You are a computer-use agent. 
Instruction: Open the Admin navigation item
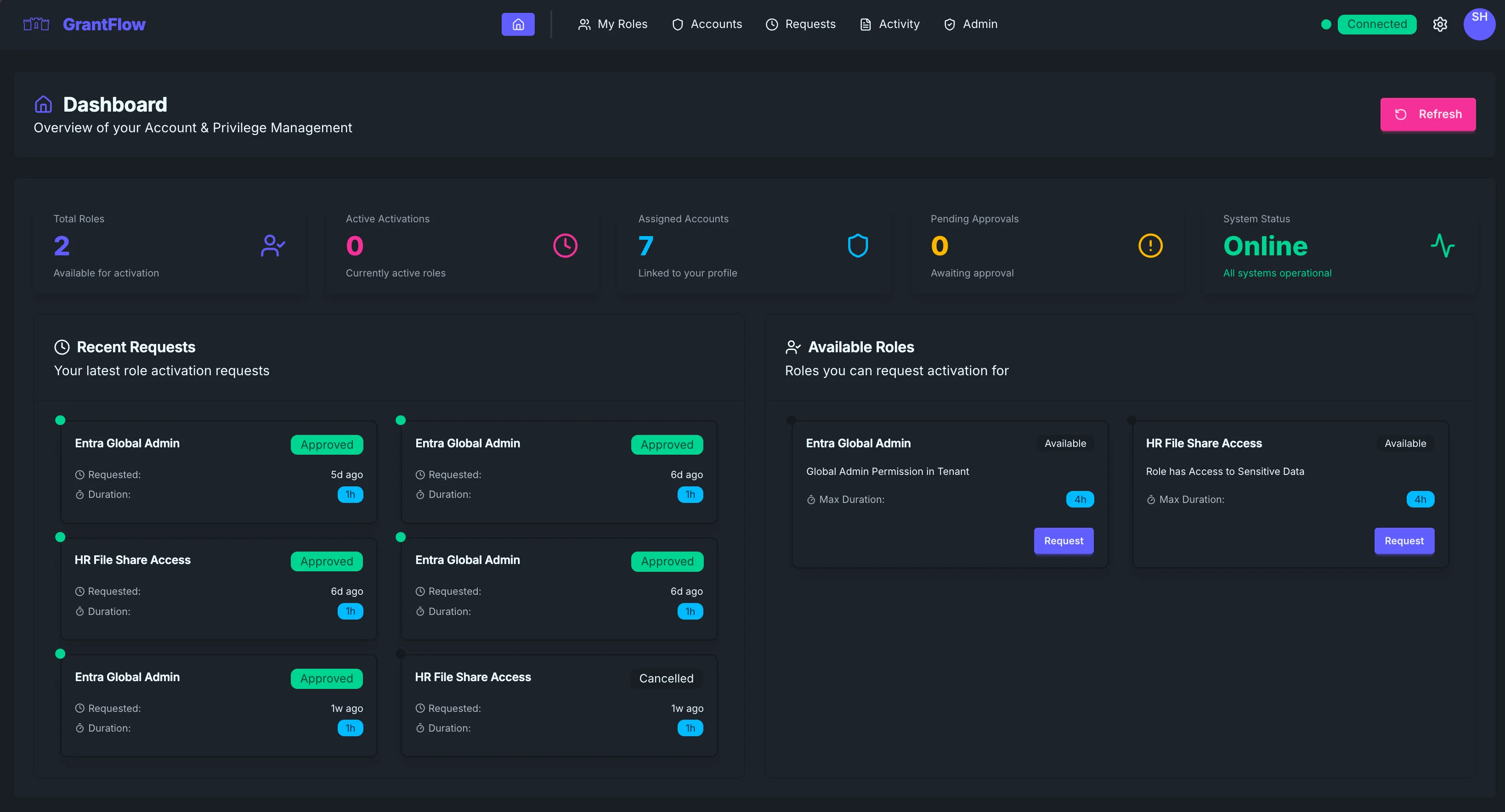tap(970, 24)
